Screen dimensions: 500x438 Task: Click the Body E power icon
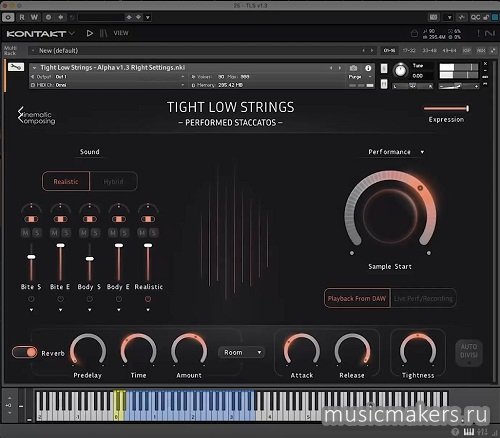tap(119, 299)
